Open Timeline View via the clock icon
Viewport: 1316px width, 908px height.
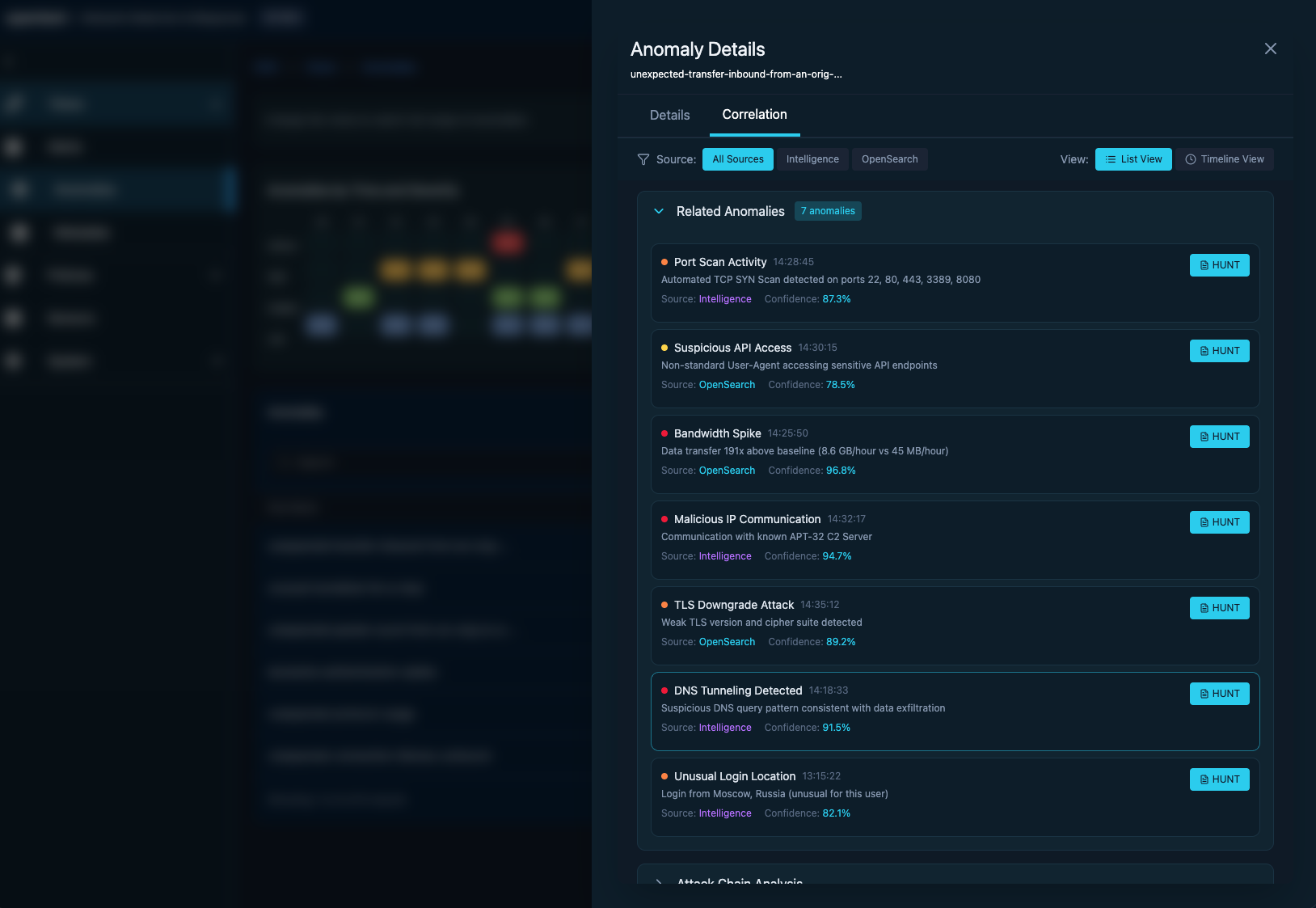pos(1189,159)
